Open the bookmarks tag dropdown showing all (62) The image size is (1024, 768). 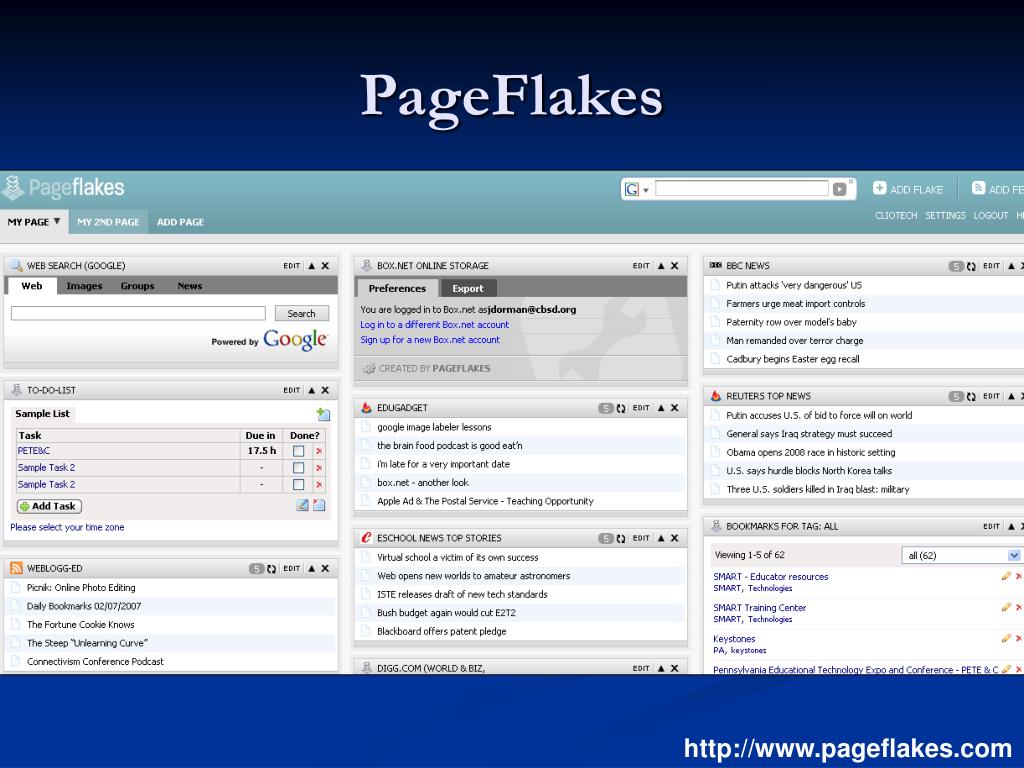[x=1014, y=556]
